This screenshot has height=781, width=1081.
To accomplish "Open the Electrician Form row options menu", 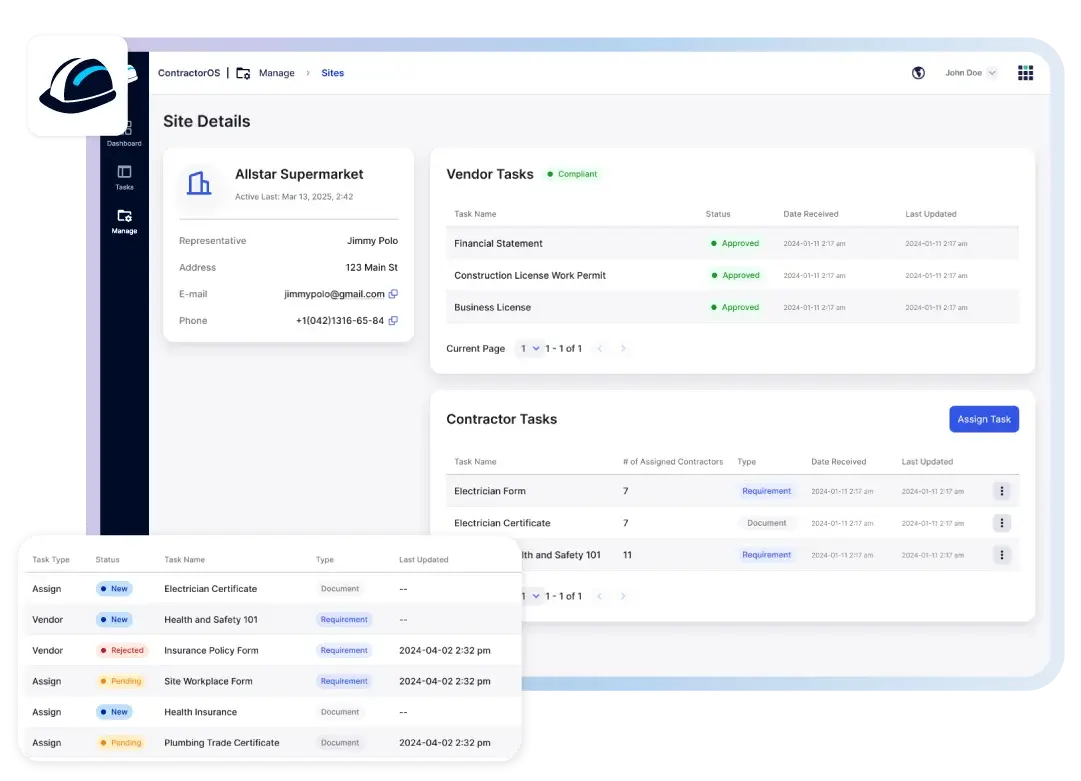I will pyautogui.click(x=1002, y=491).
